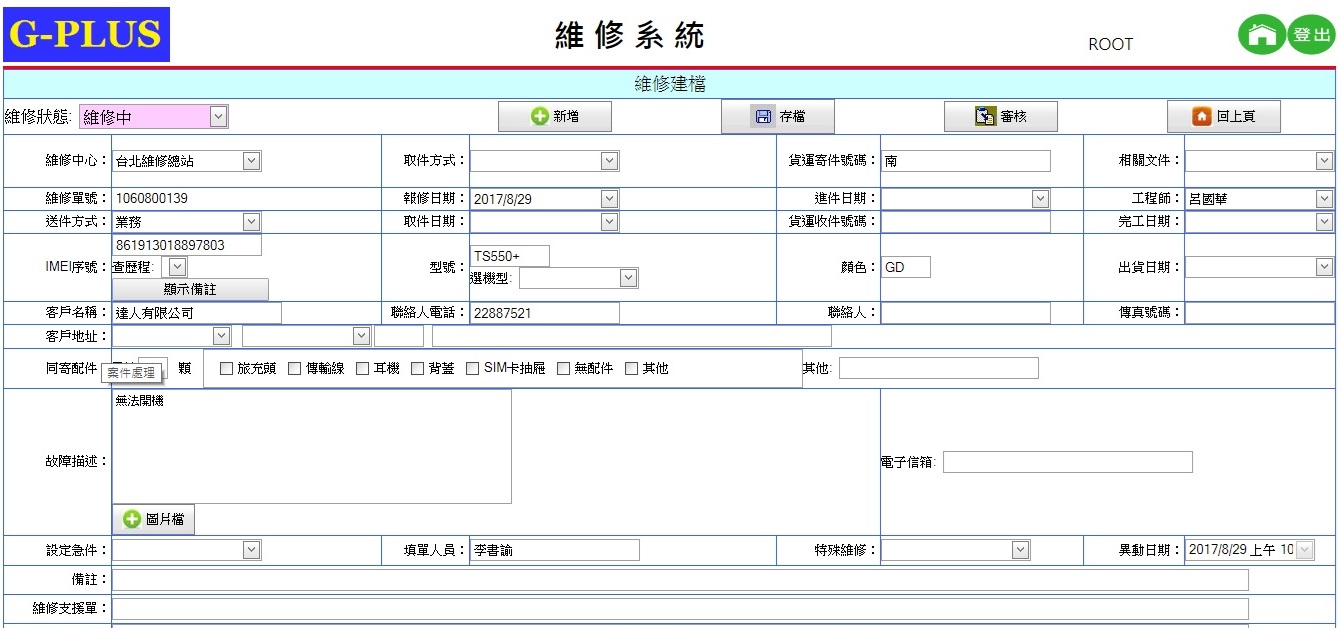This screenshot has width=1342, height=628.
Task: Check the 旅充頭 accessory checkbox
Action: 226,369
